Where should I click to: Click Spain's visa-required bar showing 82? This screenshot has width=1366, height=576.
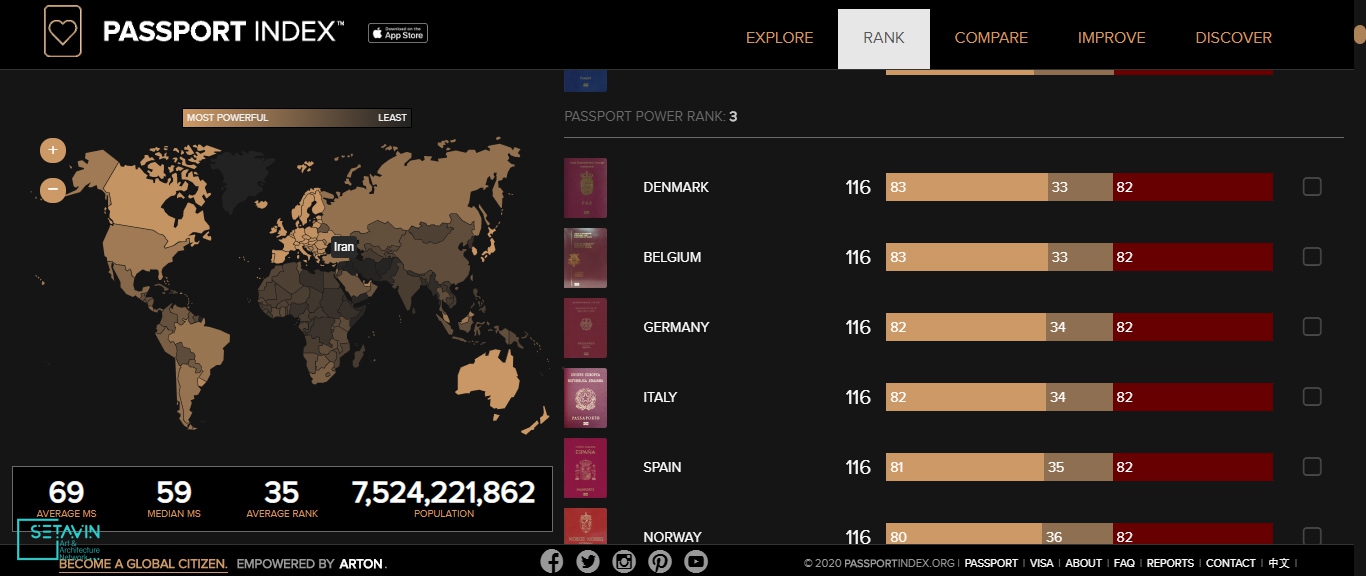pos(1193,467)
